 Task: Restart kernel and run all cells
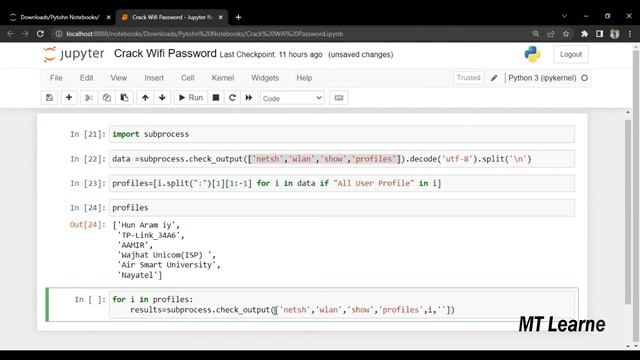pyautogui.click(x=249, y=98)
